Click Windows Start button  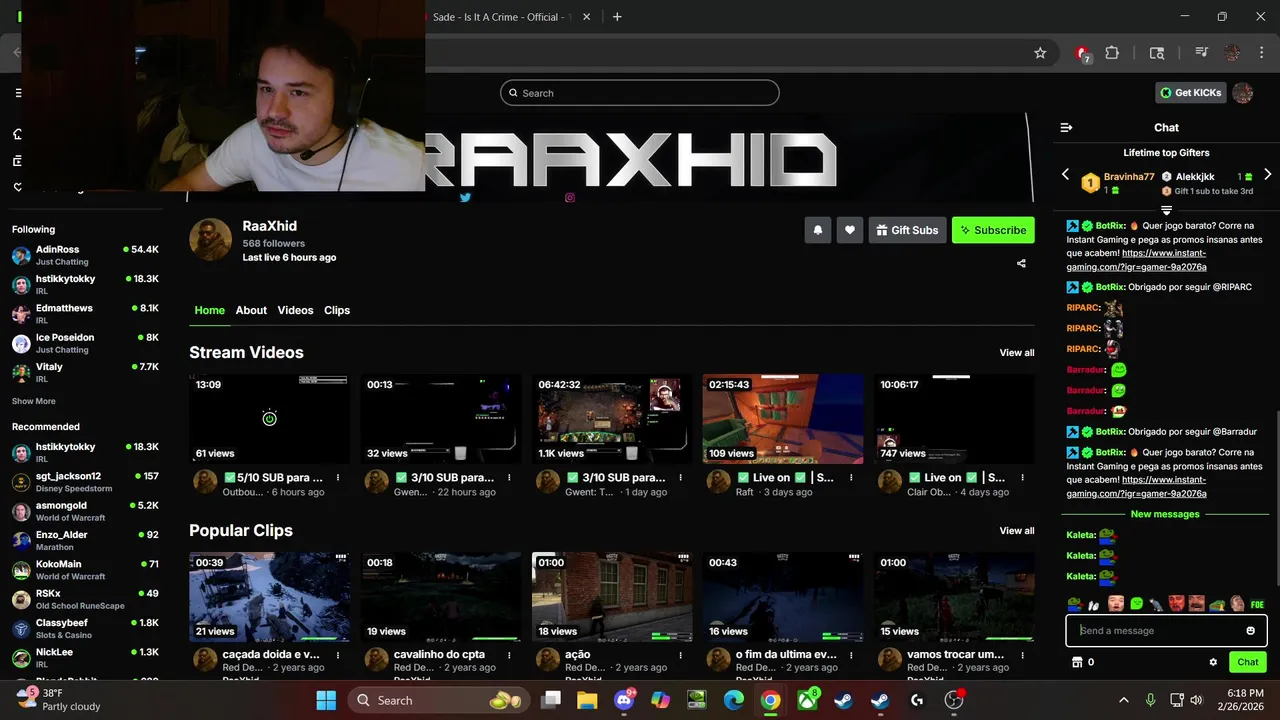click(326, 700)
